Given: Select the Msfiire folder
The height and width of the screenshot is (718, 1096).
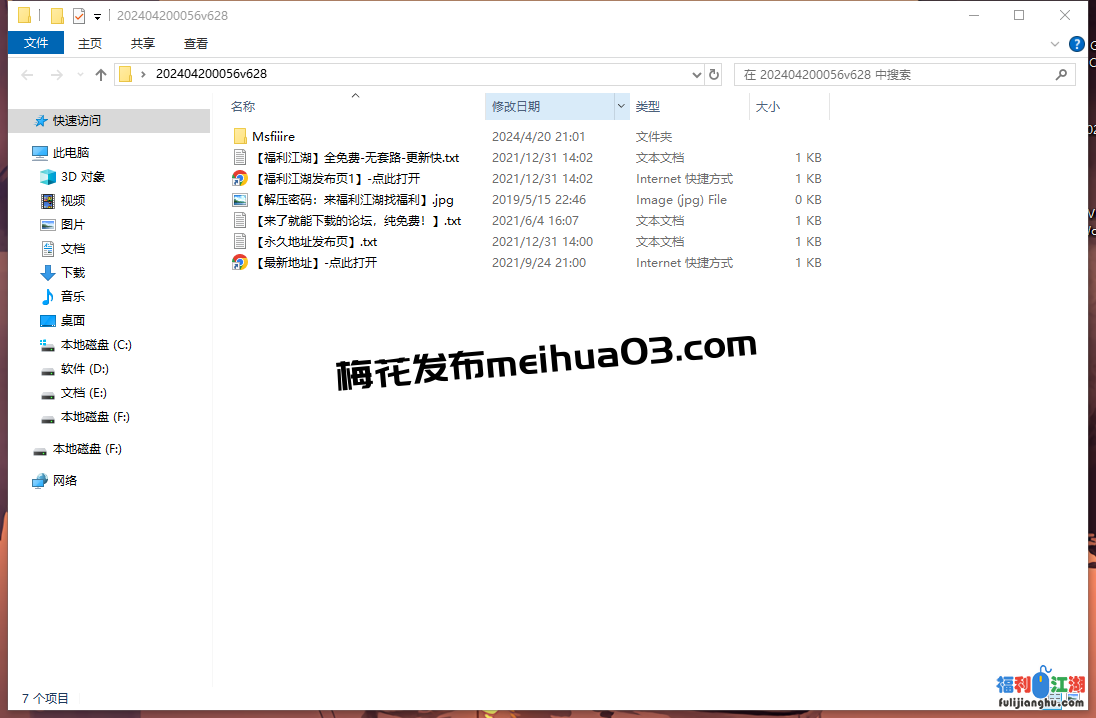Looking at the screenshot, I should [273, 136].
